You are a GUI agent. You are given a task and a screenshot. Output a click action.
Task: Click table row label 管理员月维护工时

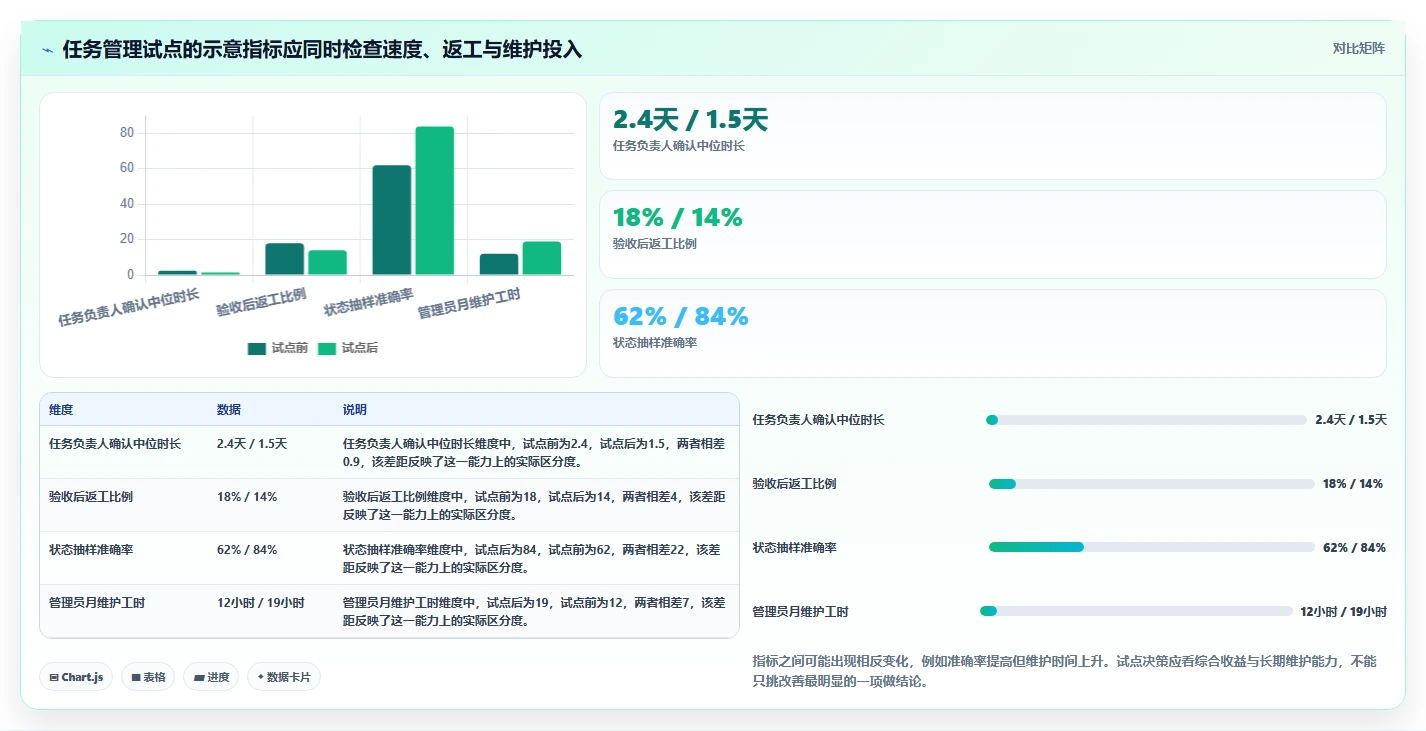pyautogui.click(x=97, y=603)
